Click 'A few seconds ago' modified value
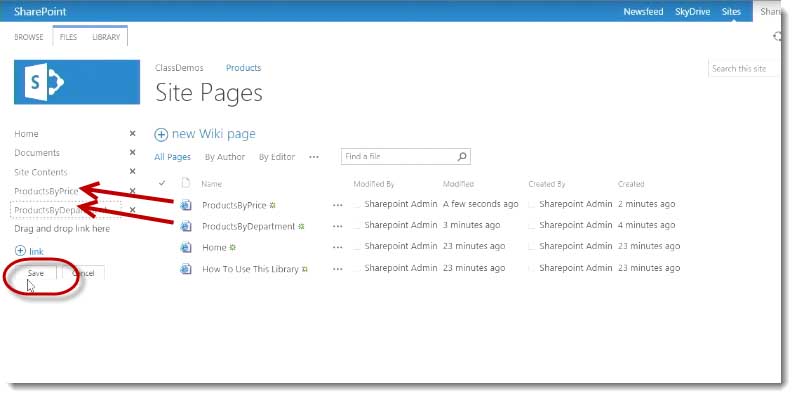 click(481, 204)
